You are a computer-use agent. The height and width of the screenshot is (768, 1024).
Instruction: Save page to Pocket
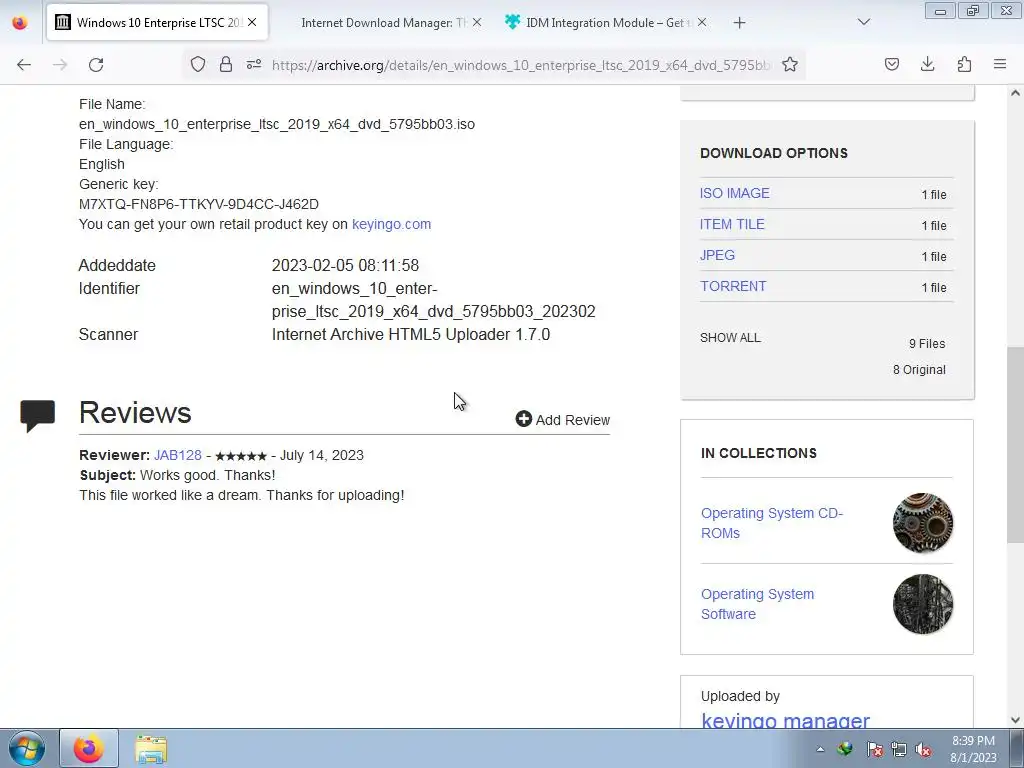click(x=892, y=64)
